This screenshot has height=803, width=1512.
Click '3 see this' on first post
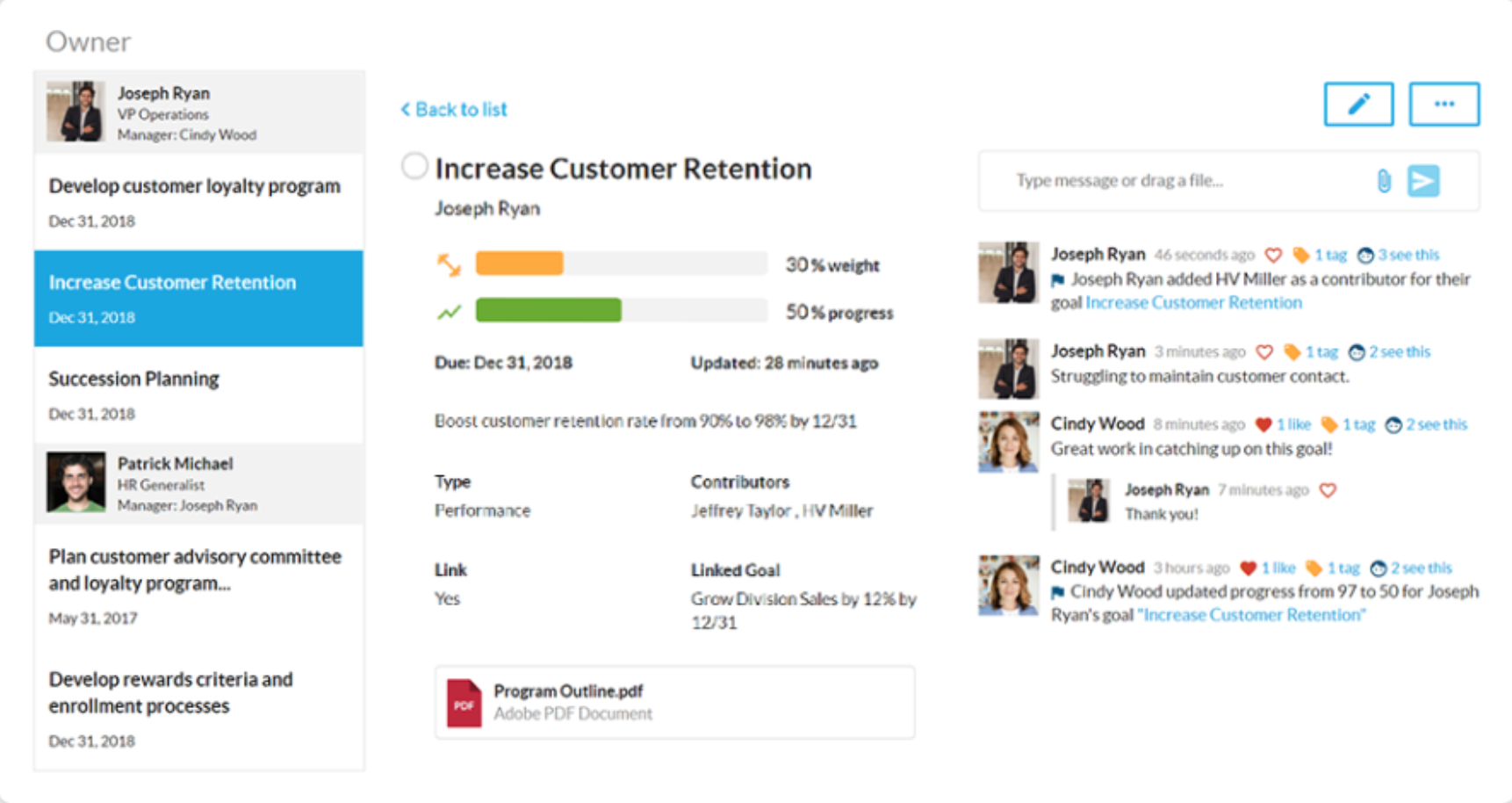[1408, 255]
